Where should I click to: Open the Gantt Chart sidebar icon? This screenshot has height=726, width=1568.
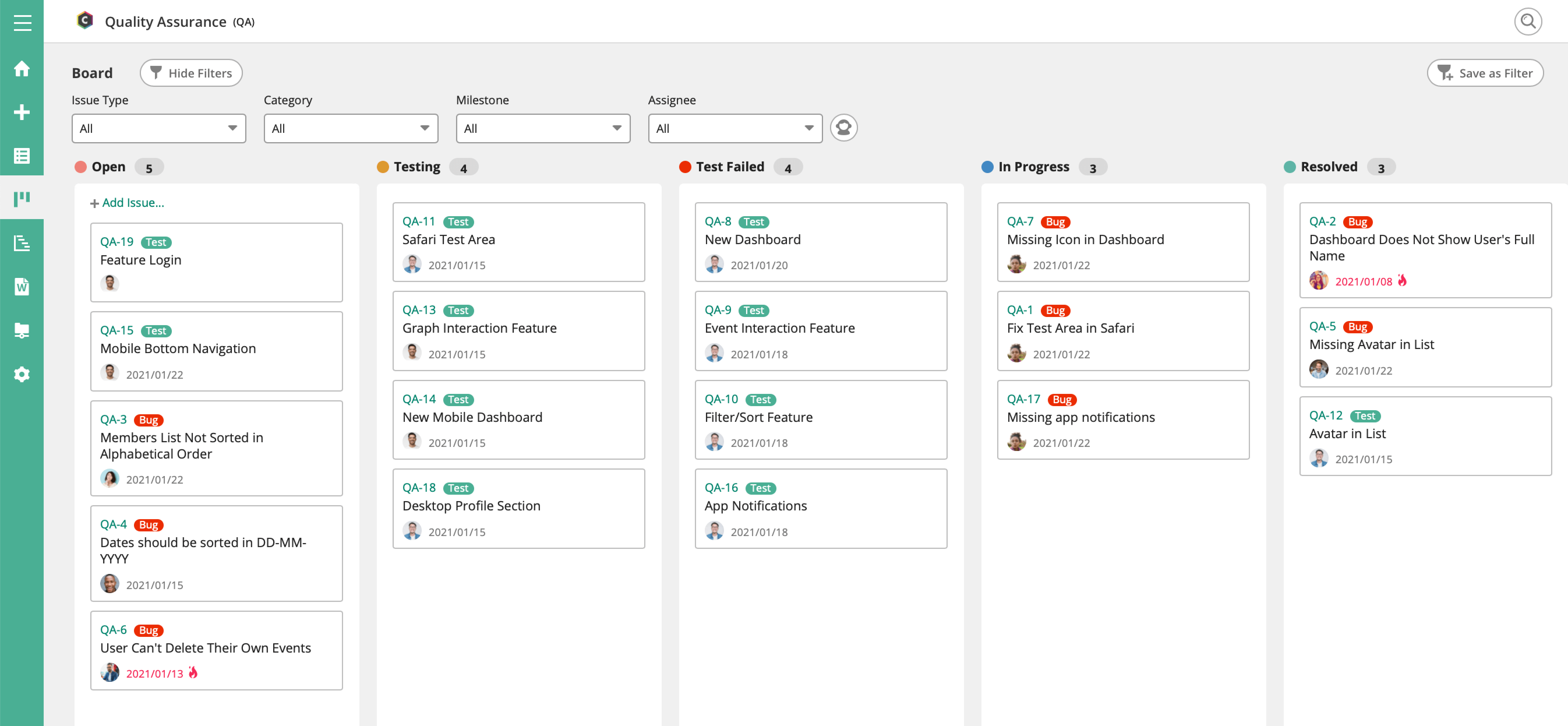pyautogui.click(x=22, y=243)
